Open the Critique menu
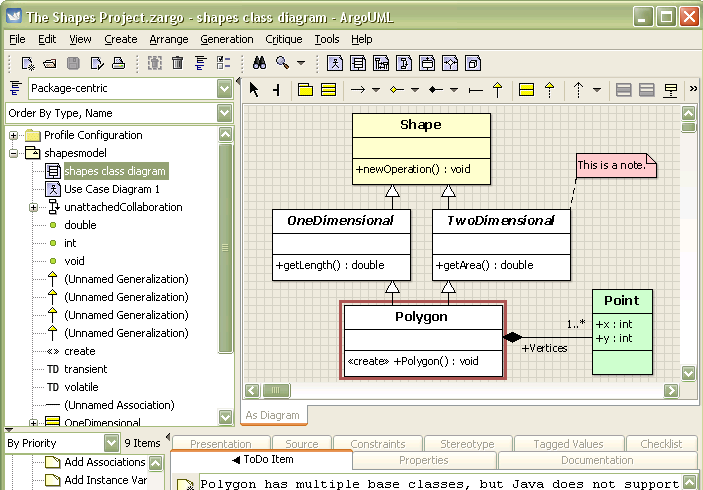 284,39
